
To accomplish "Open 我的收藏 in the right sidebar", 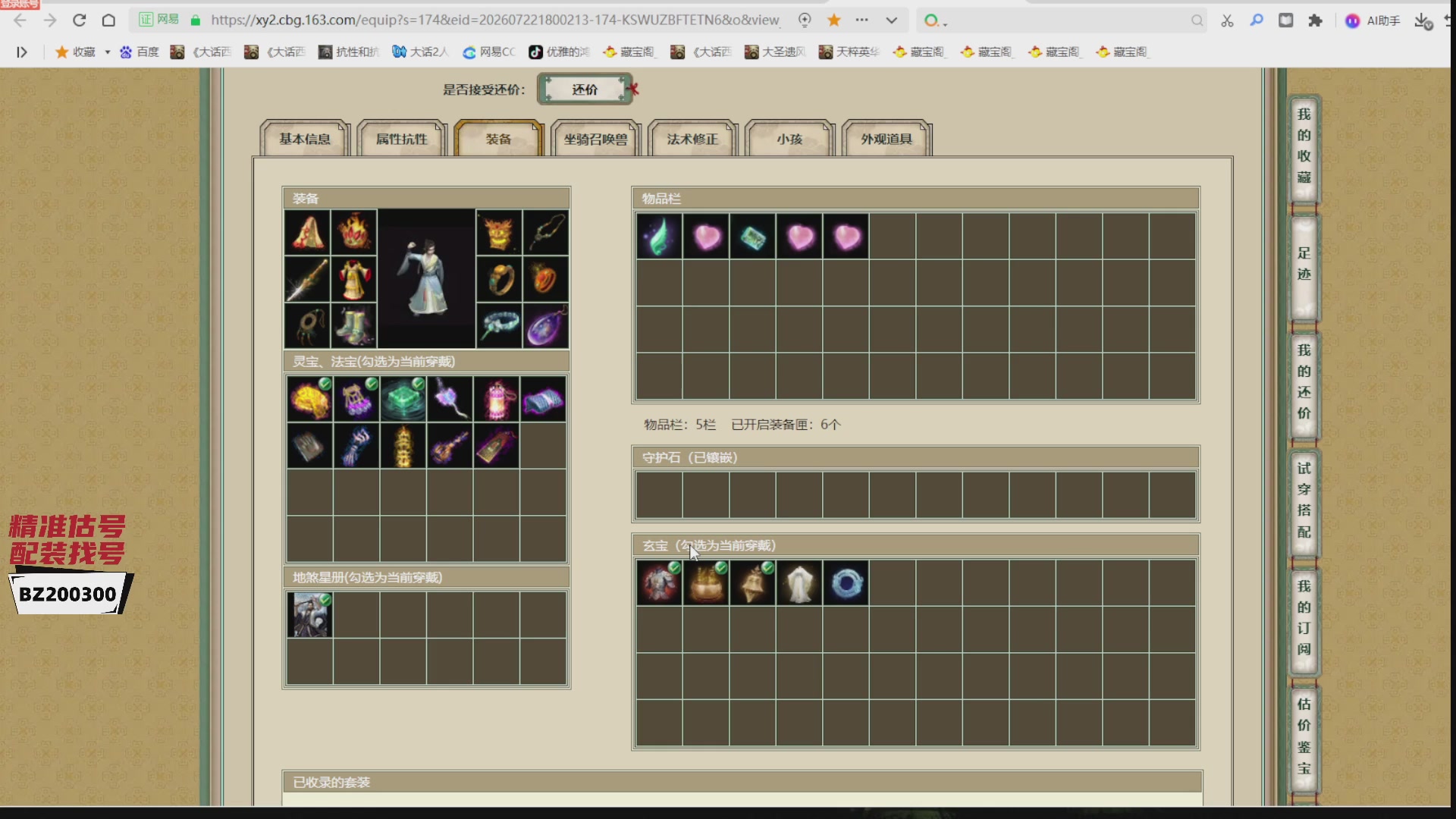I will pyautogui.click(x=1304, y=146).
